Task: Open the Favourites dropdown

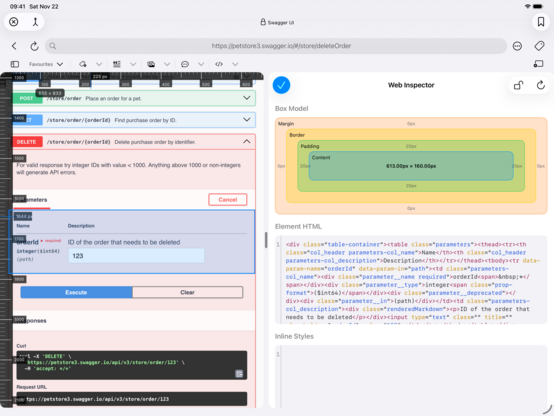Action: [46, 64]
